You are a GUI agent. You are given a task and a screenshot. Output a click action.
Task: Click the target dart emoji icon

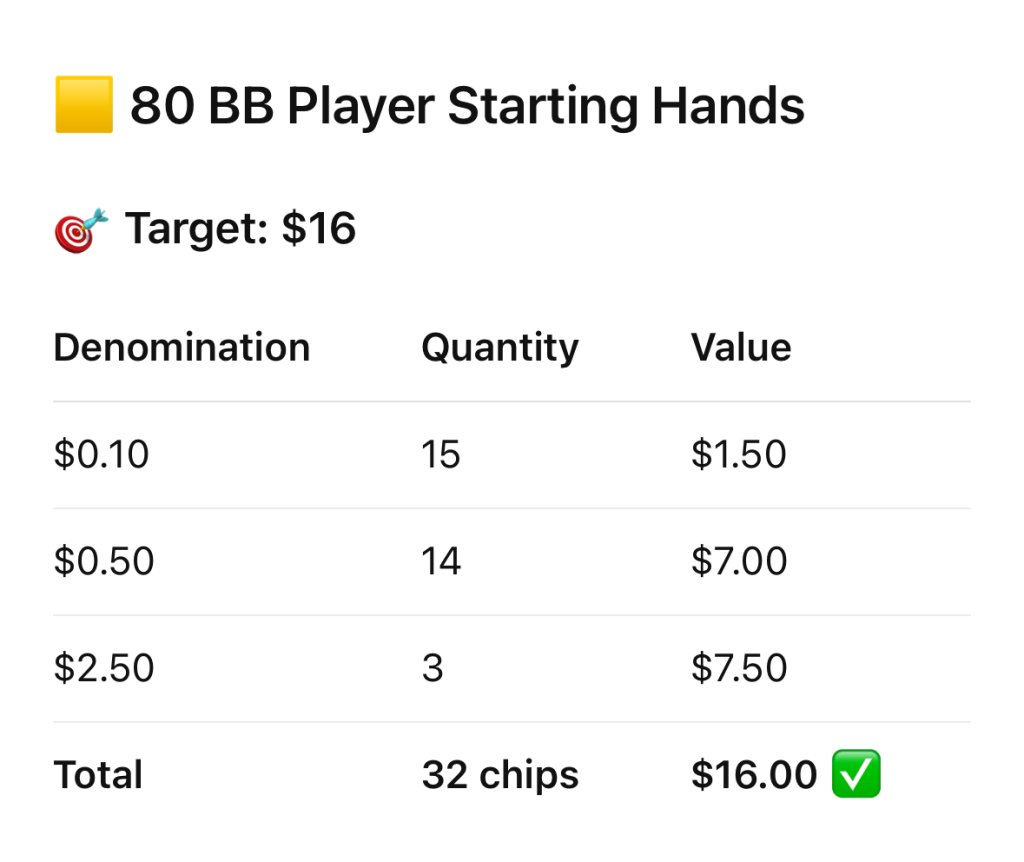pos(80,230)
